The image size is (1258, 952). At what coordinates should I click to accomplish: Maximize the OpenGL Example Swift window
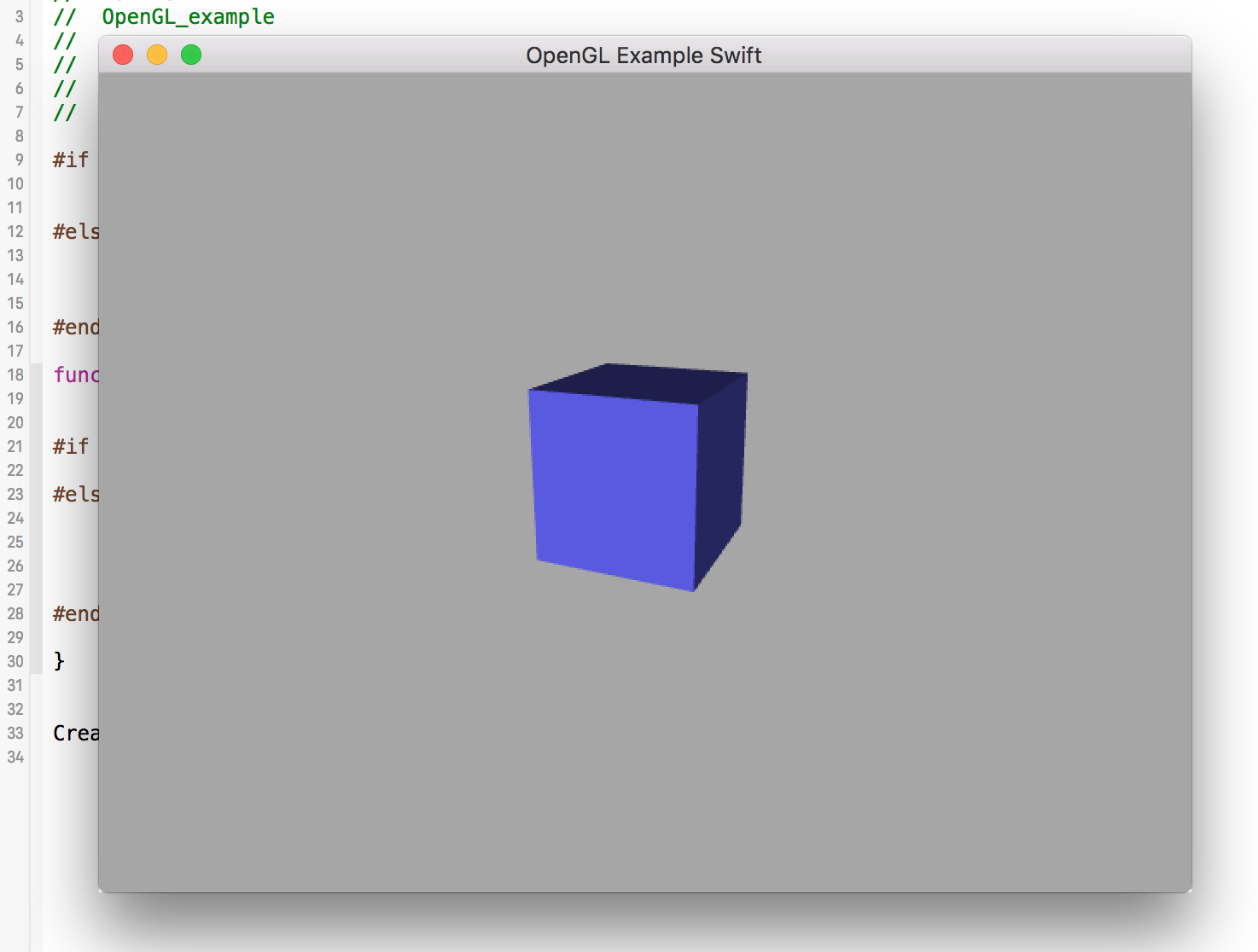[191, 55]
